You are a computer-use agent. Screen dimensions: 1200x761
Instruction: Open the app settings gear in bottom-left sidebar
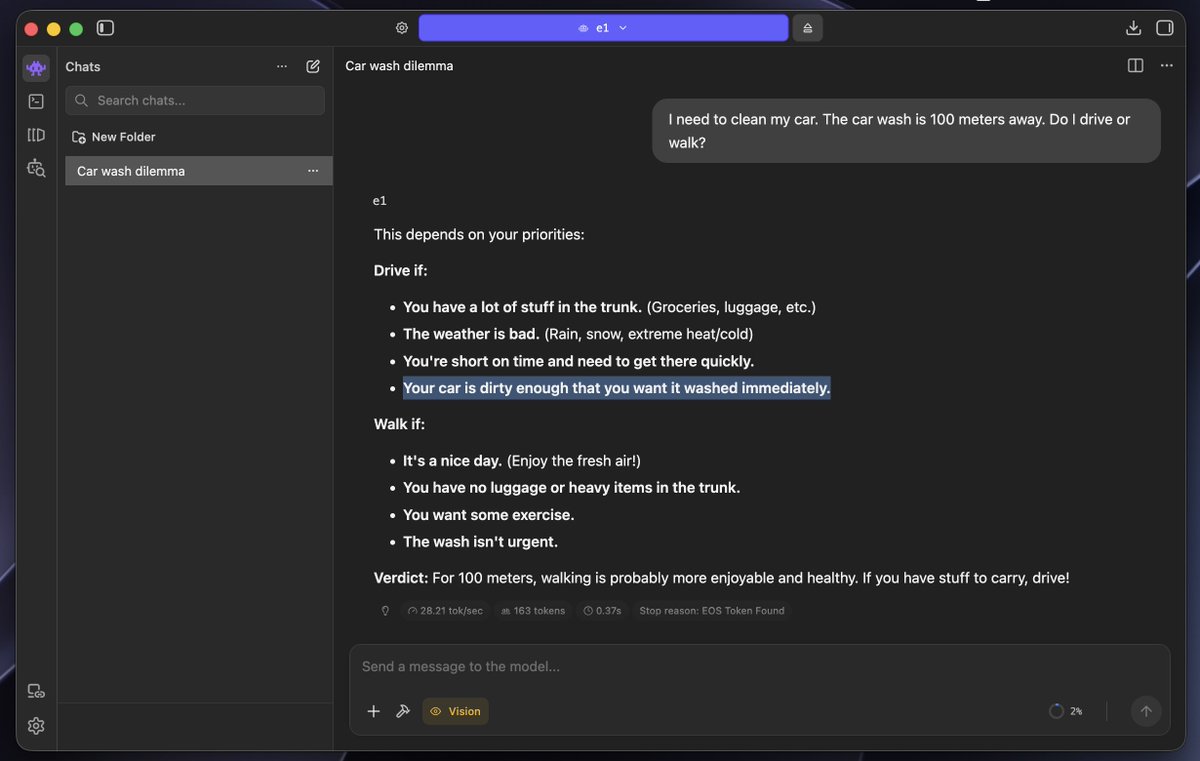click(x=36, y=725)
